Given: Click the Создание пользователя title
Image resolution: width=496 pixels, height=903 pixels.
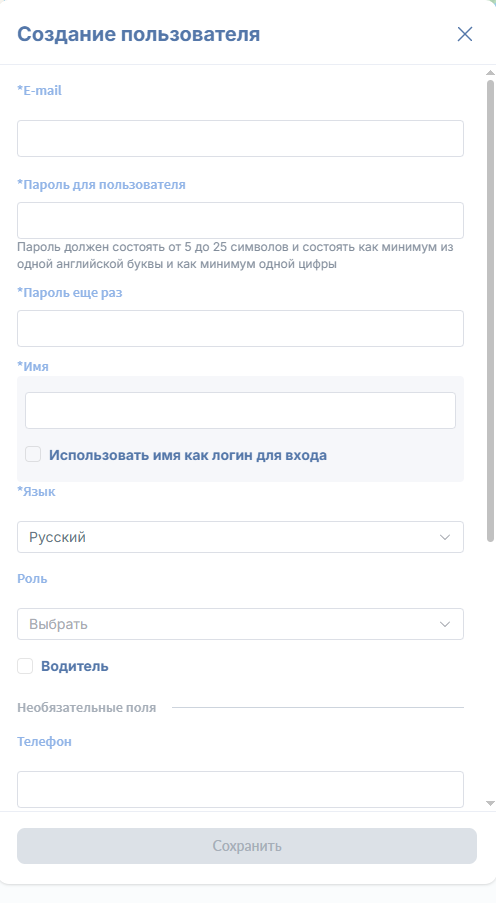Looking at the screenshot, I should [x=138, y=34].
